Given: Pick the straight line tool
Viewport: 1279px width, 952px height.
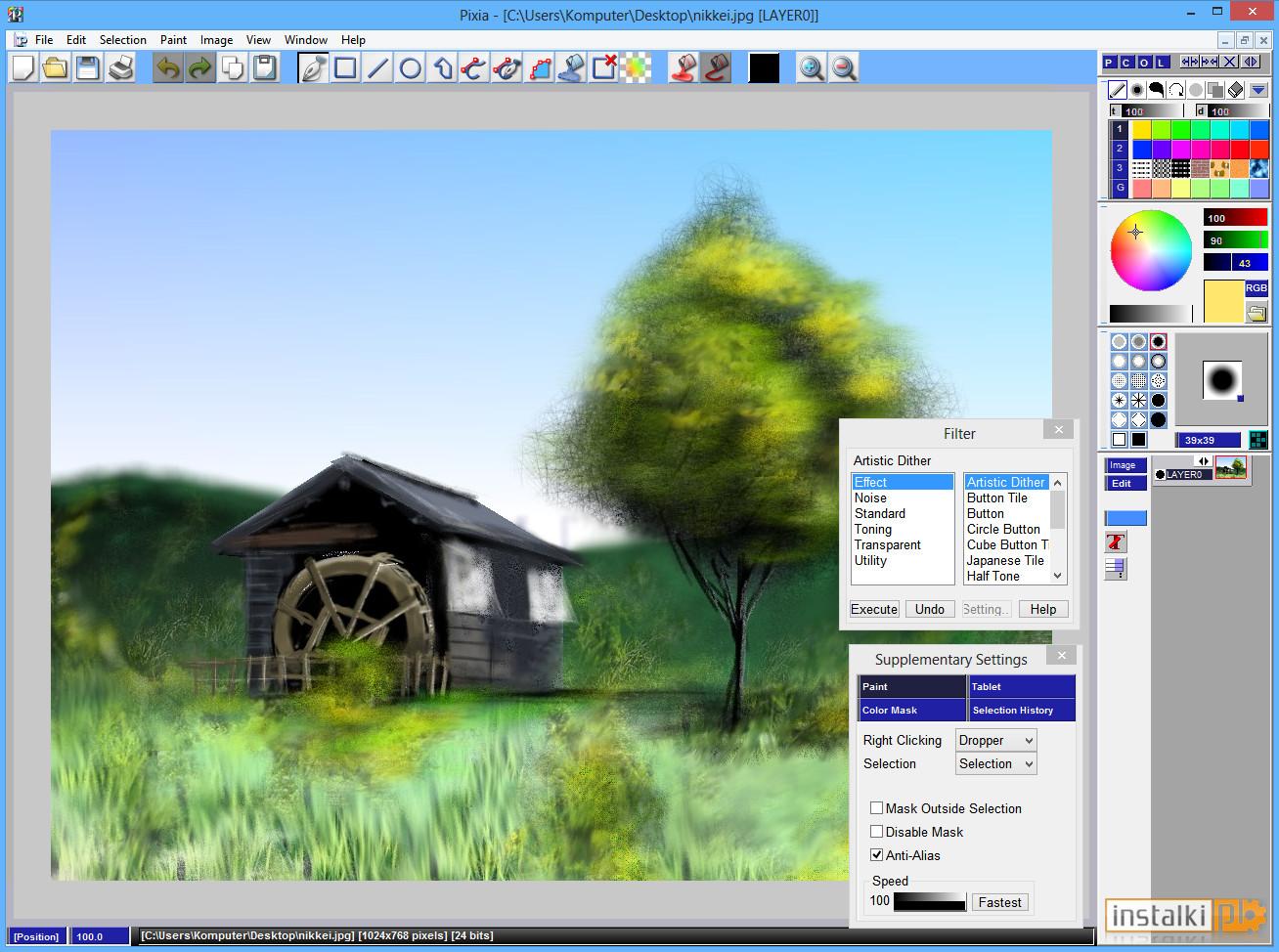Looking at the screenshot, I should click(377, 67).
